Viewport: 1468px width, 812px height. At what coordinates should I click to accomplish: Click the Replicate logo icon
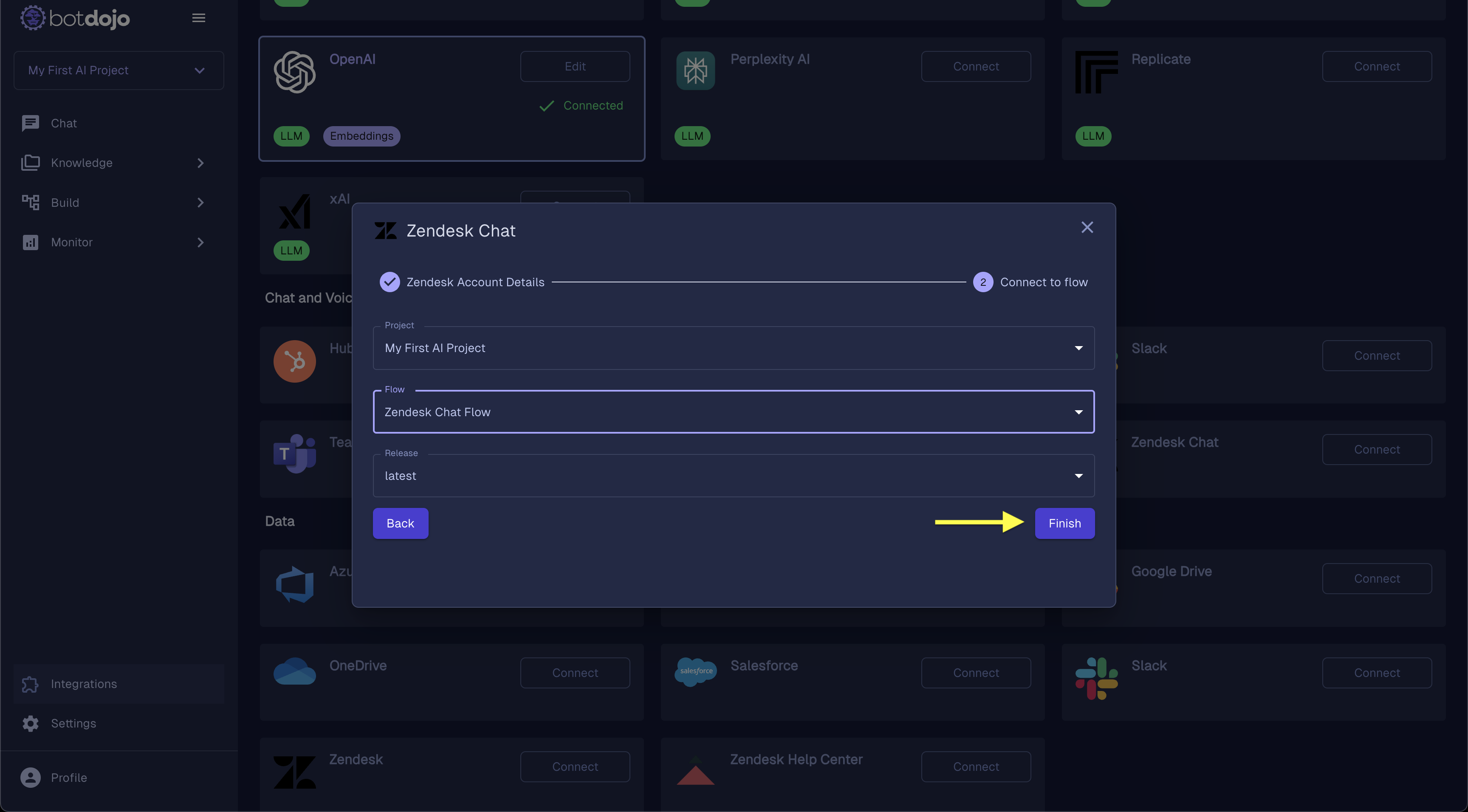[1096, 72]
